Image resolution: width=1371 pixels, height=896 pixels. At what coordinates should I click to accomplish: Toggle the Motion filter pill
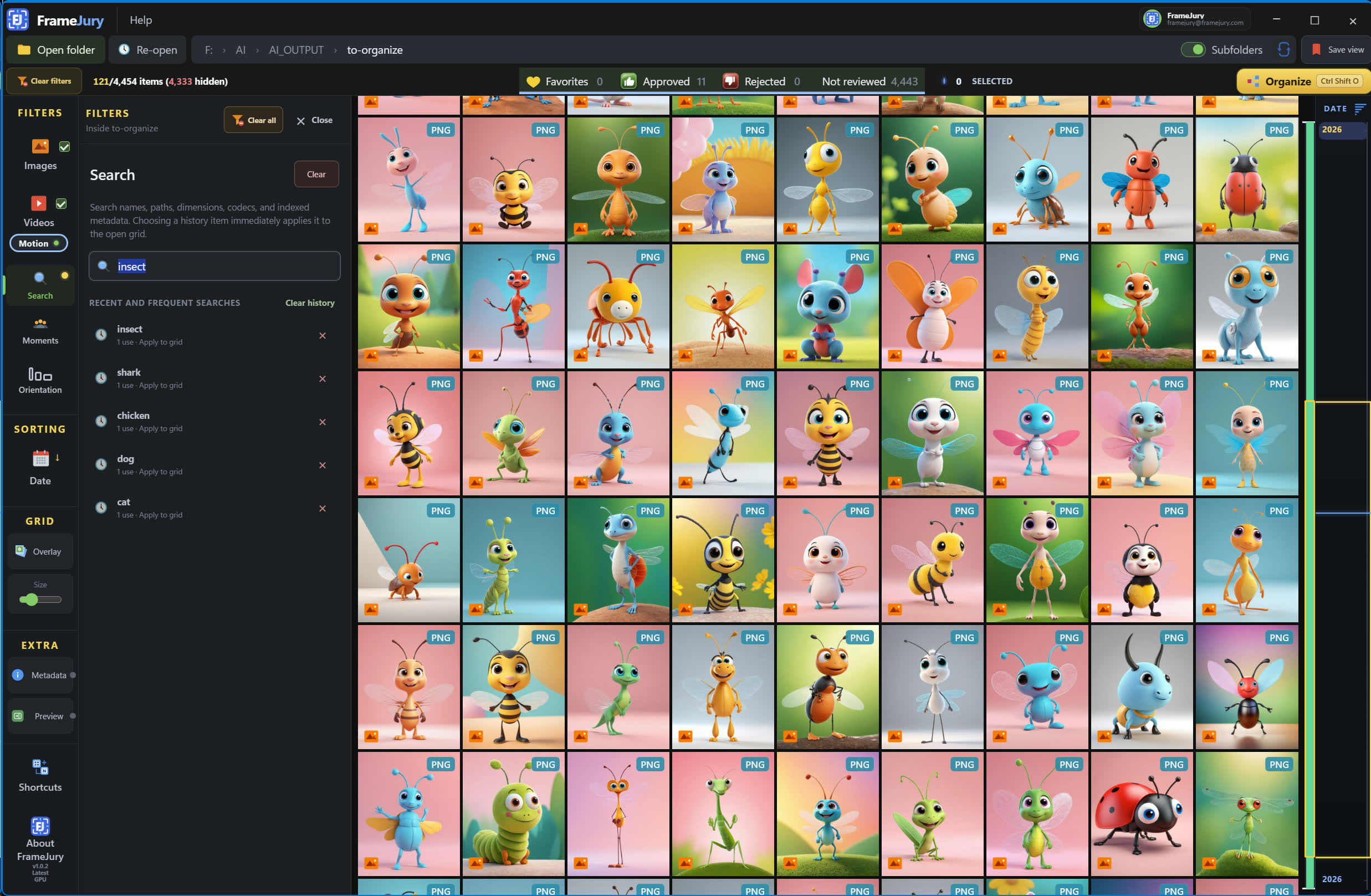click(x=39, y=243)
